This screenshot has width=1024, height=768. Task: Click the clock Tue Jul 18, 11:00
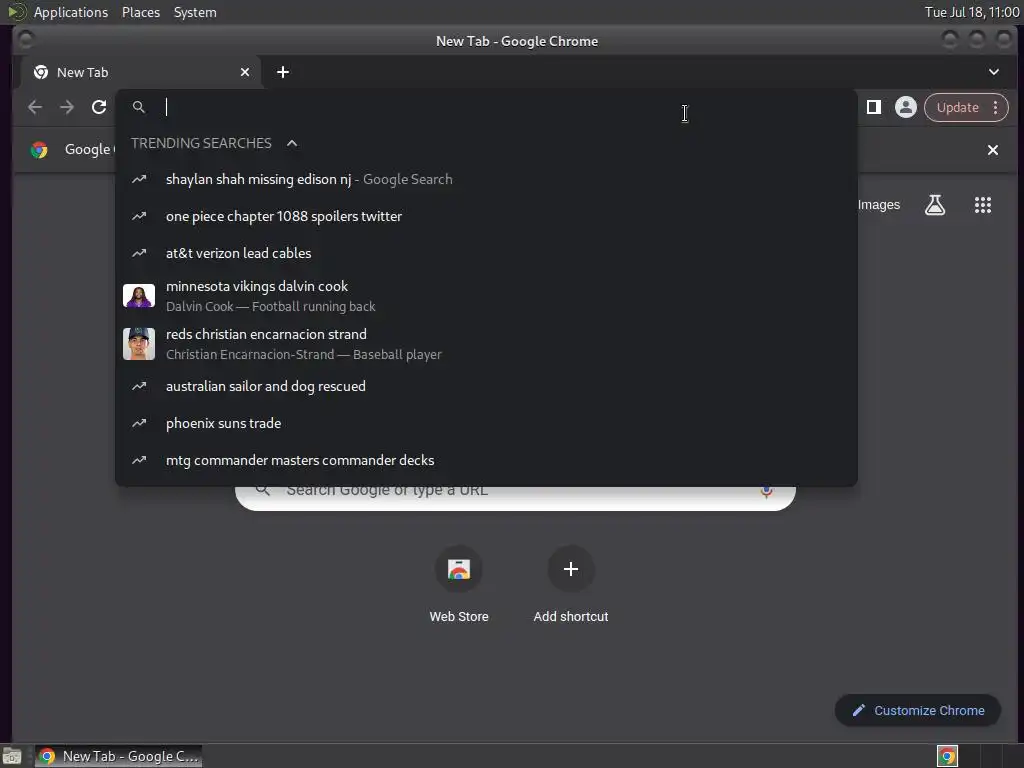(x=972, y=12)
